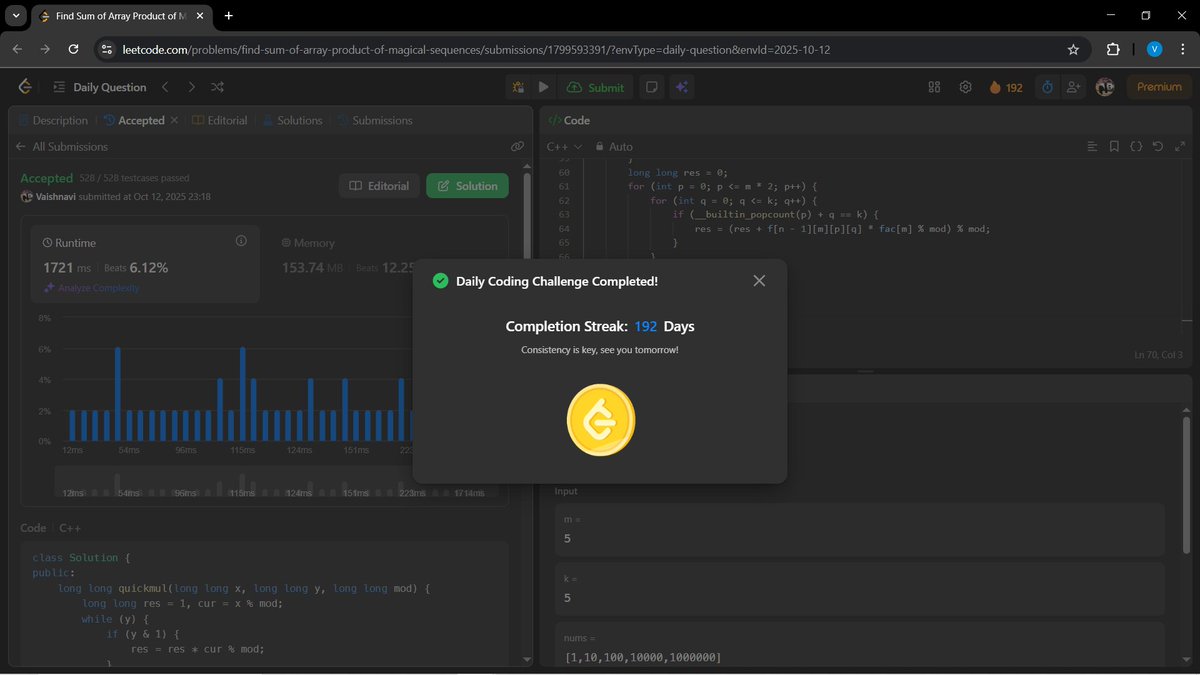Image resolution: width=1200 pixels, height=675 pixels.
Task: Click the browser reload button
Action: point(73,49)
